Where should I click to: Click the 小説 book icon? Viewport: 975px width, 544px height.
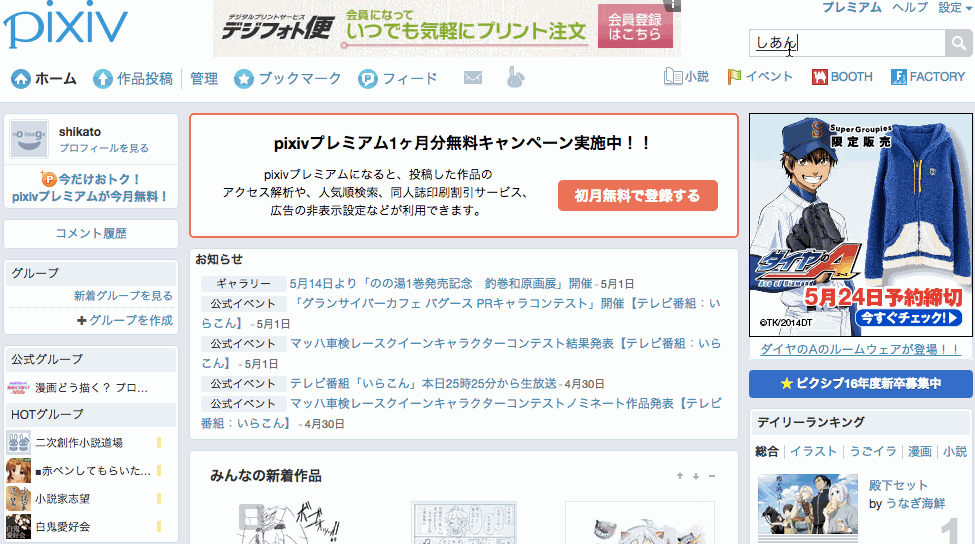coord(673,76)
